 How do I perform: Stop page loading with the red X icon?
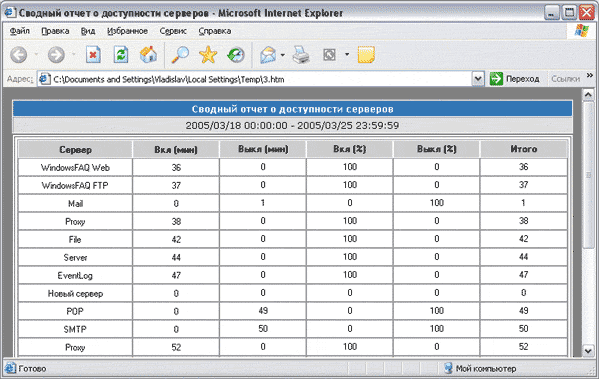[93, 55]
